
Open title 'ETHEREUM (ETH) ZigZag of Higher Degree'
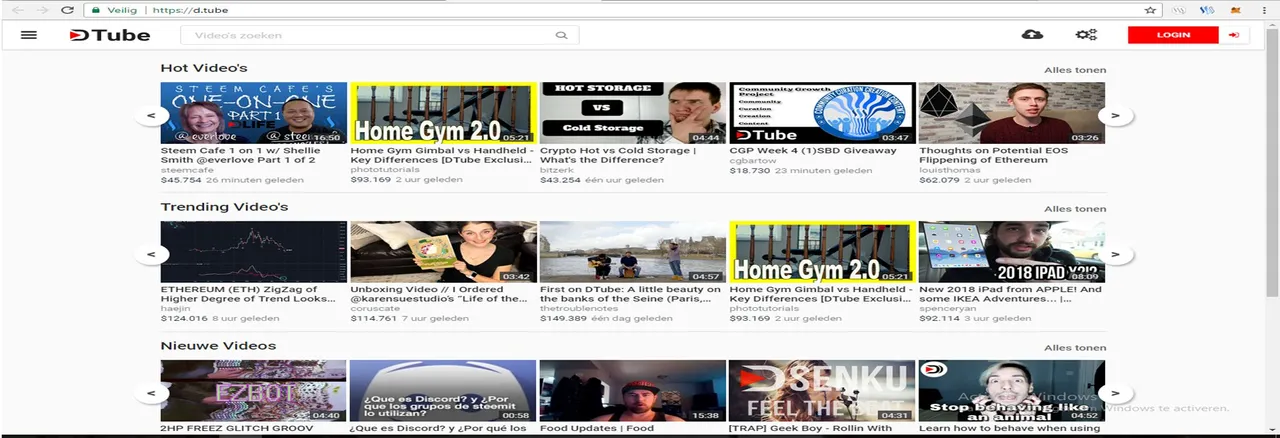pyautogui.click(x=248, y=294)
